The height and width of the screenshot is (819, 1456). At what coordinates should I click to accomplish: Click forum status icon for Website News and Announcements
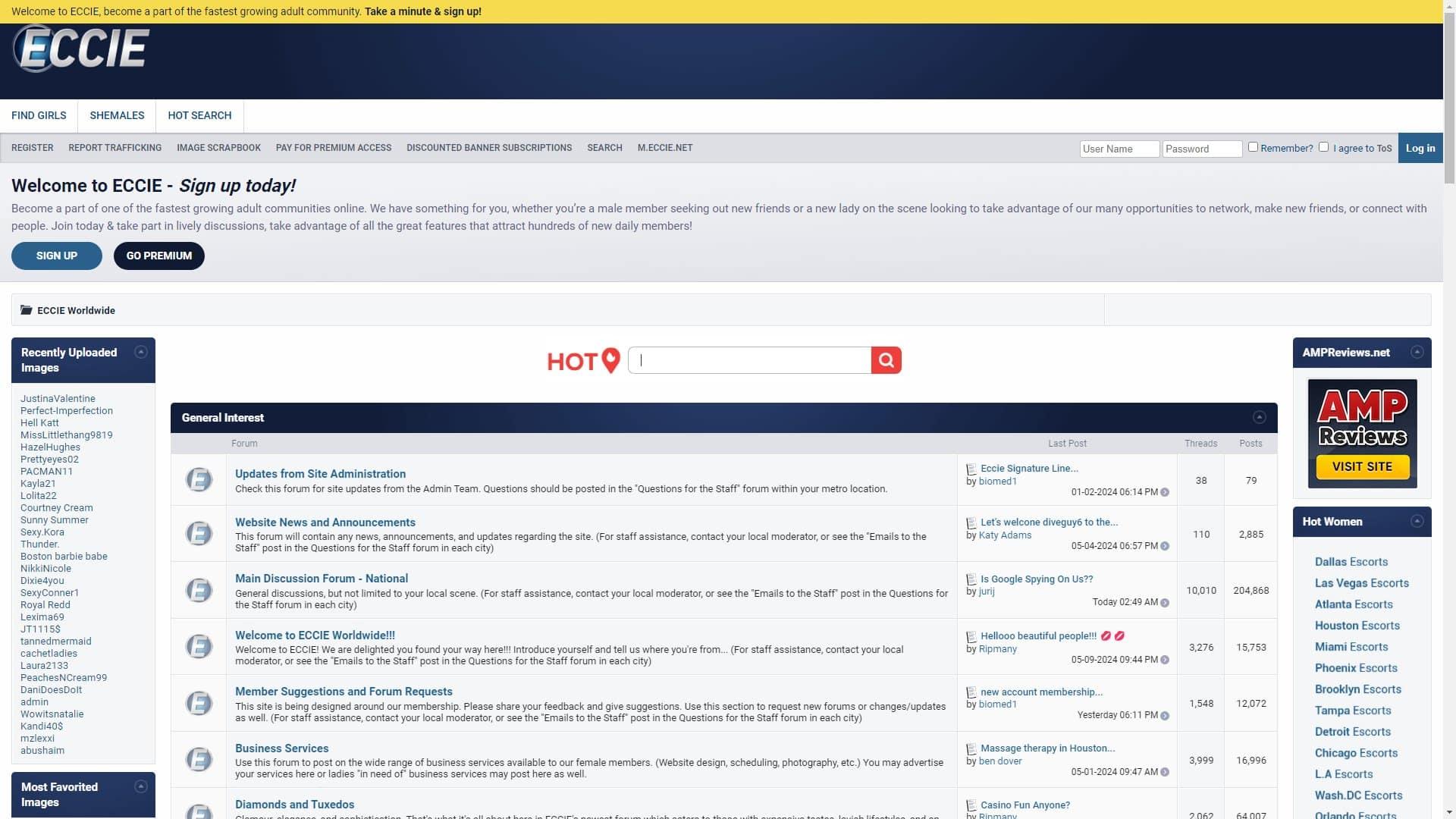199,534
